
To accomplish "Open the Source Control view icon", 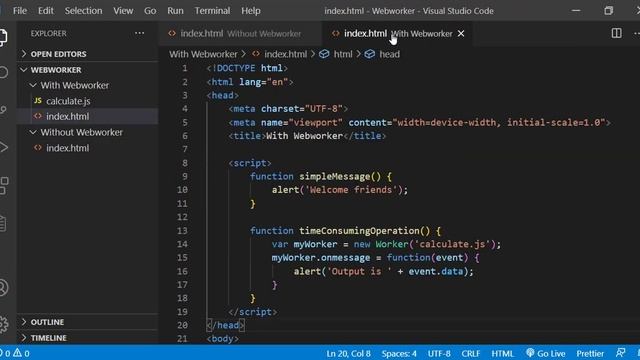I will click(3, 110).
